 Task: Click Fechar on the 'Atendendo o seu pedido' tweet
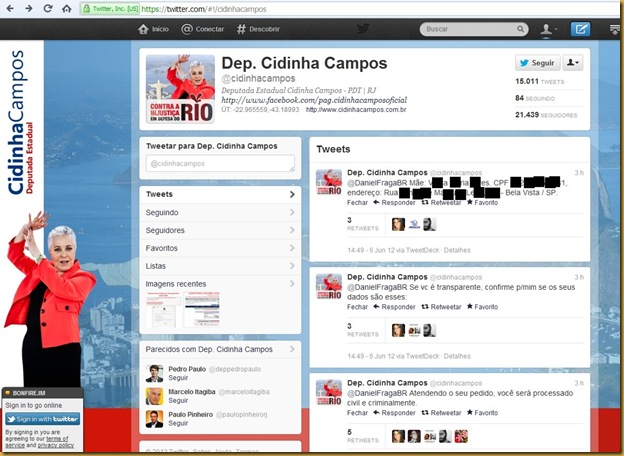click(357, 413)
